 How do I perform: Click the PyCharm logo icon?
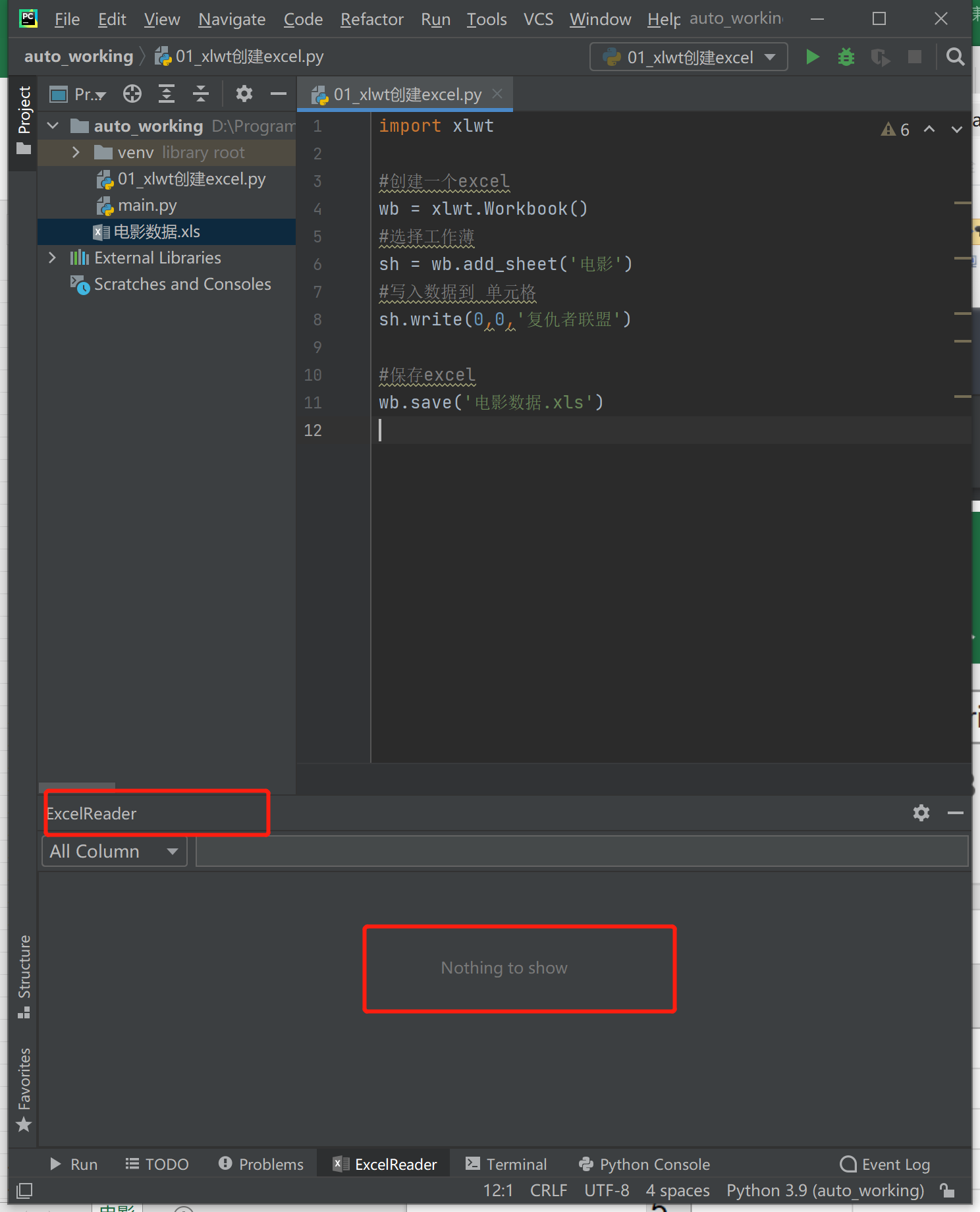28,18
